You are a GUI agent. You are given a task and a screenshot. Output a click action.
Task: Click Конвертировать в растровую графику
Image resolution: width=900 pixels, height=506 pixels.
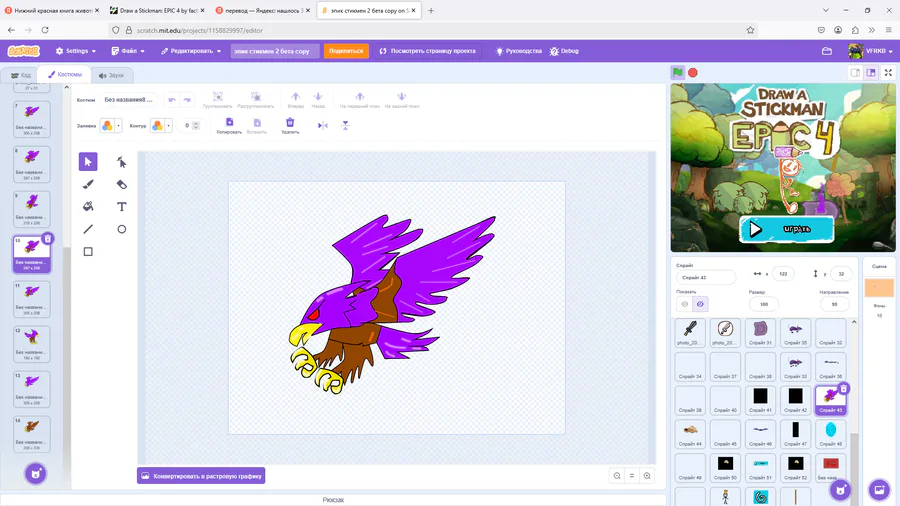(201, 476)
